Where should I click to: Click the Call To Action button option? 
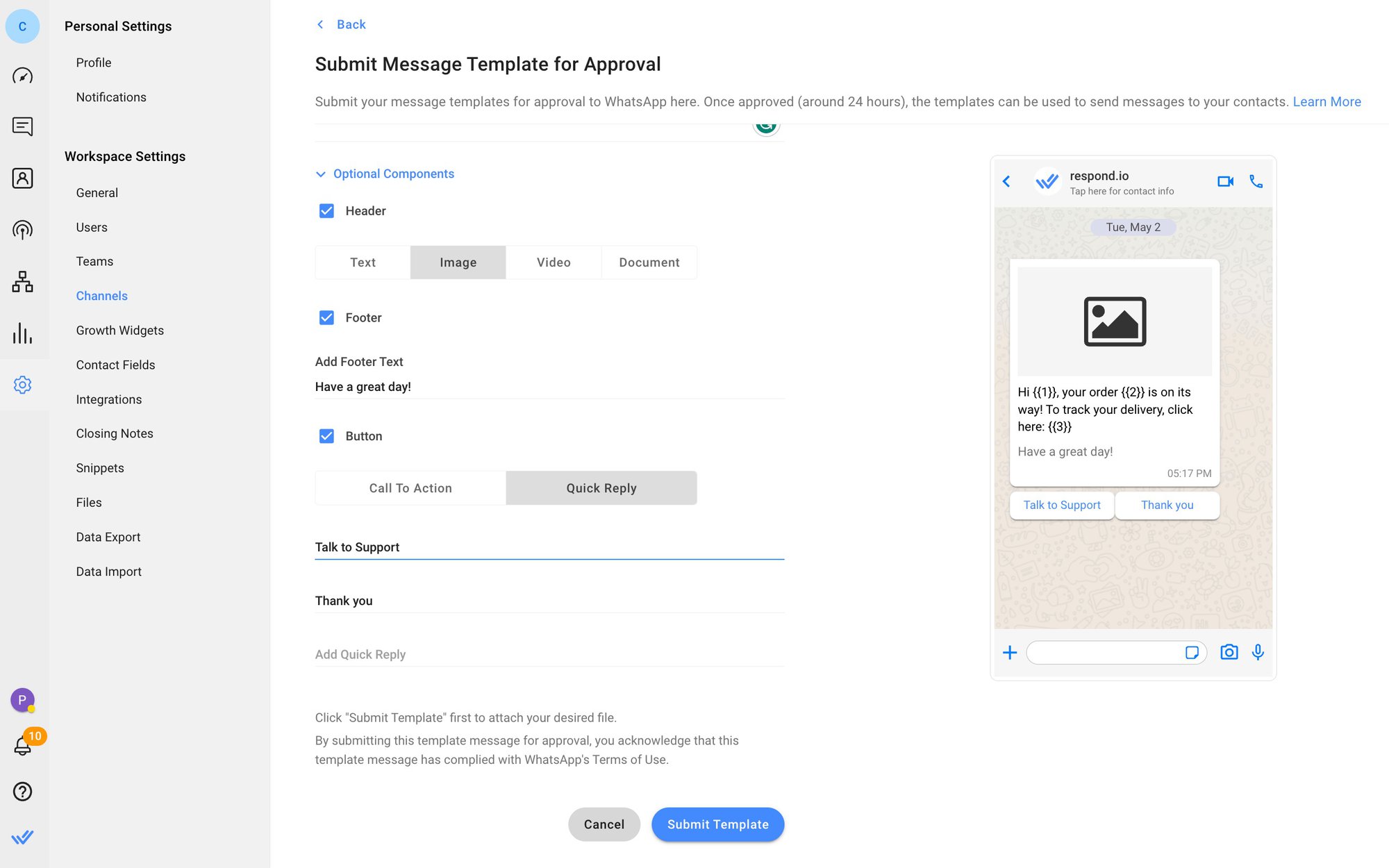pyautogui.click(x=410, y=487)
